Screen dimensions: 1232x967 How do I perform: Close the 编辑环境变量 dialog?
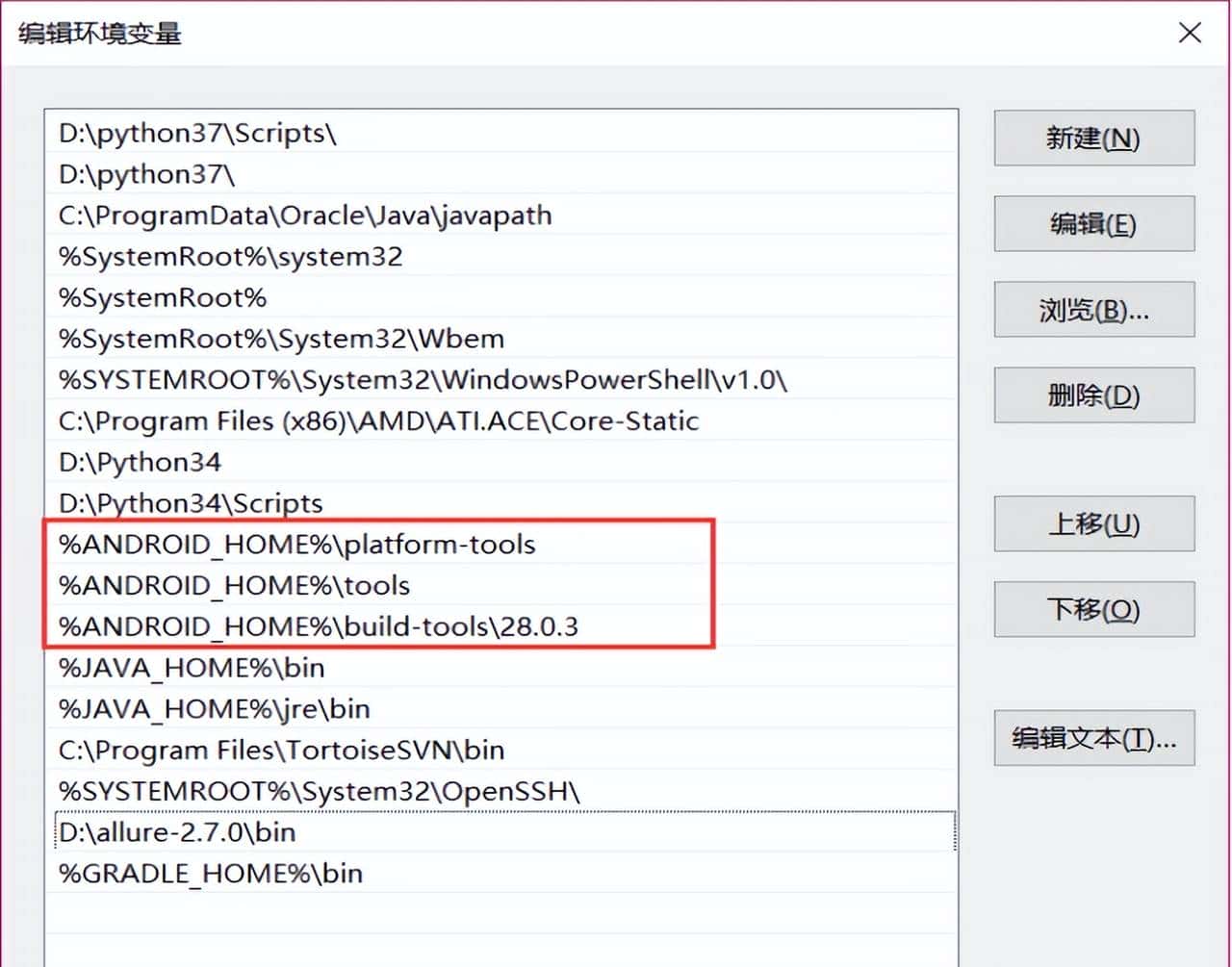1190,33
